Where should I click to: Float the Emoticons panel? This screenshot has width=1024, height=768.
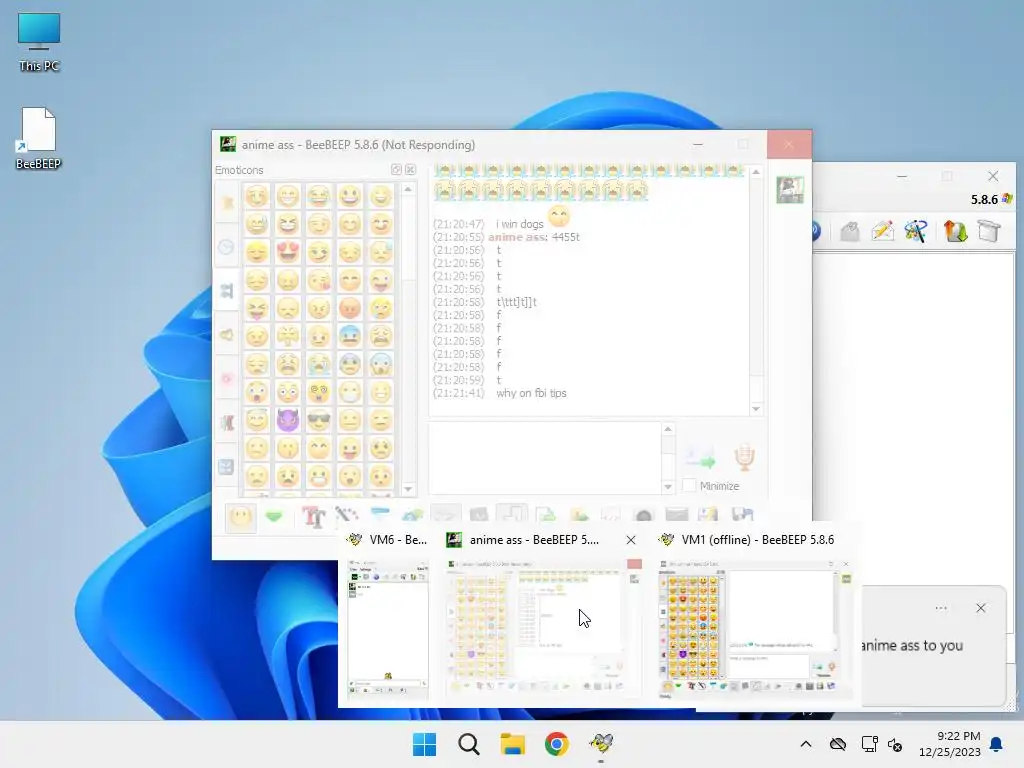coord(396,169)
